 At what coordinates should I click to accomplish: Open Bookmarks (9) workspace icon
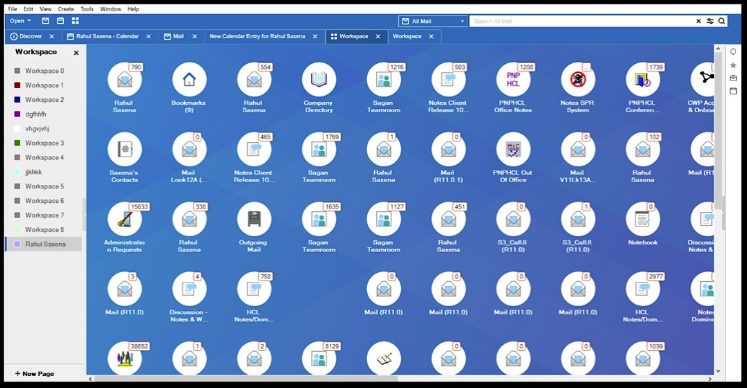tap(189, 80)
